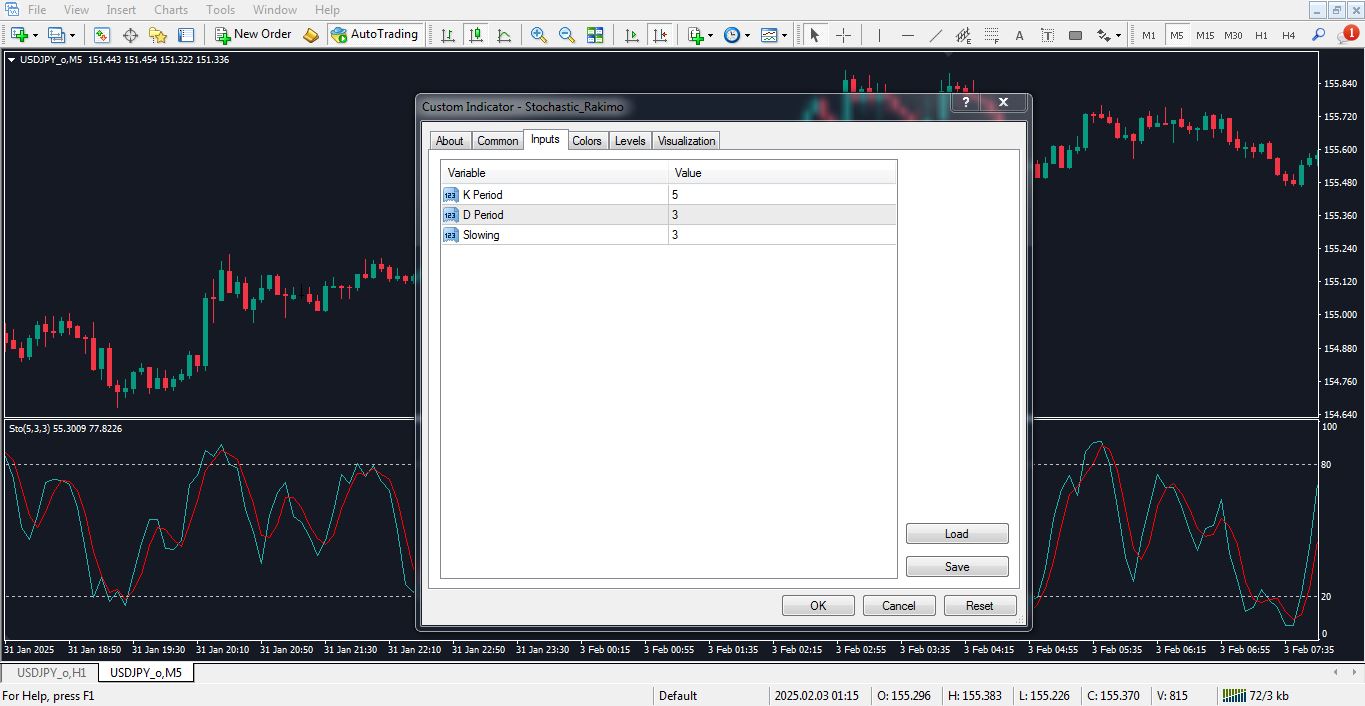Toggle chart shift icon
The height and width of the screenshot is (706, 1365).
(x=660, y=35)
